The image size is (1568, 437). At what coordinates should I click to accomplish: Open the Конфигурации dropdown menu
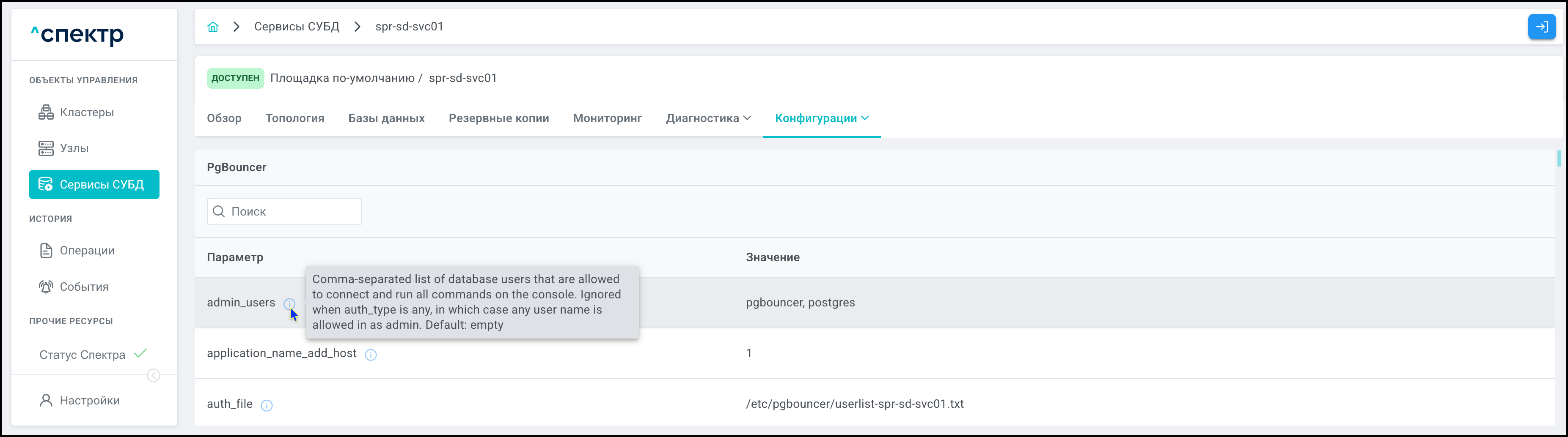(821, 118)
